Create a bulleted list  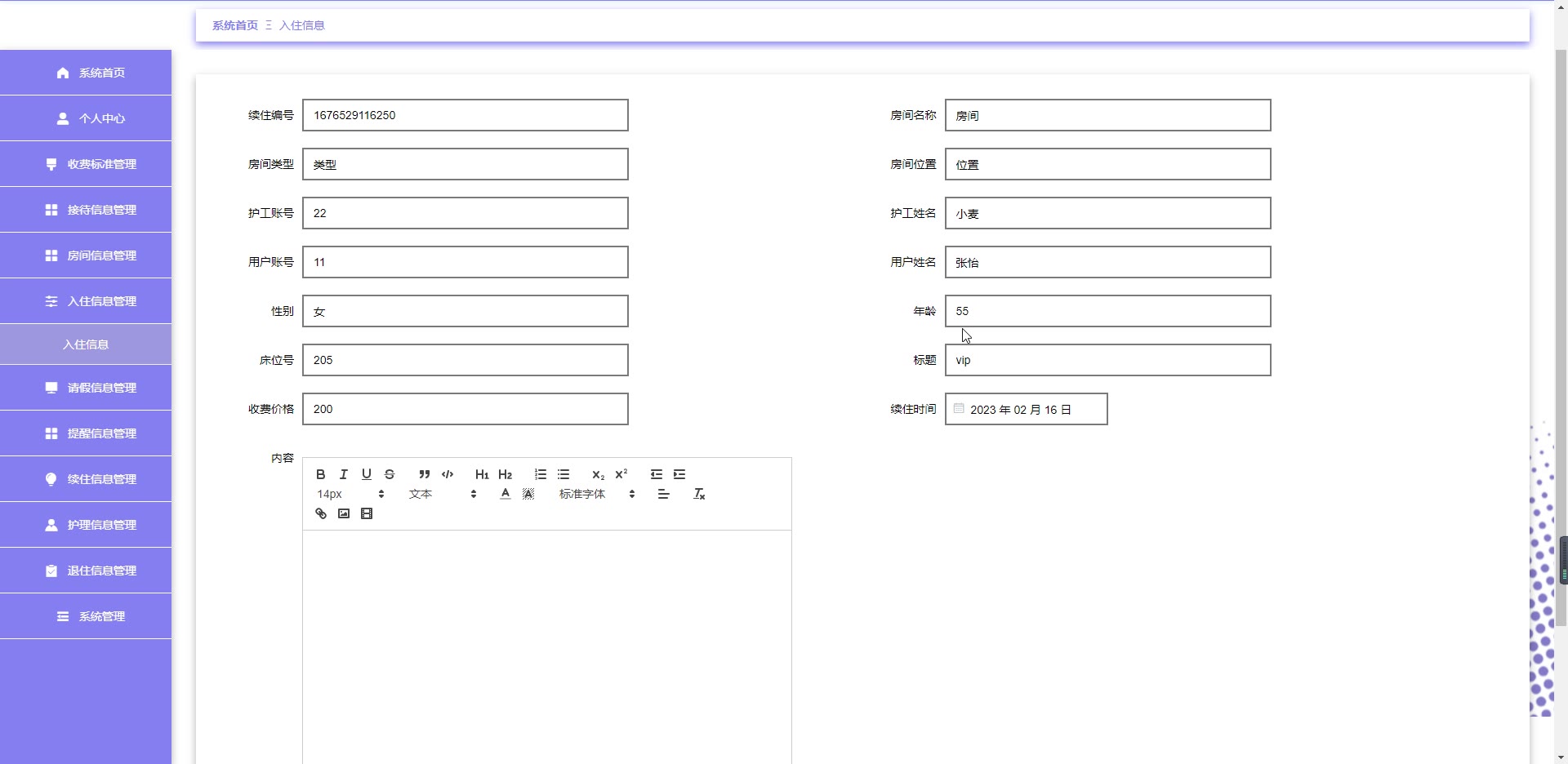pos(563,474)
